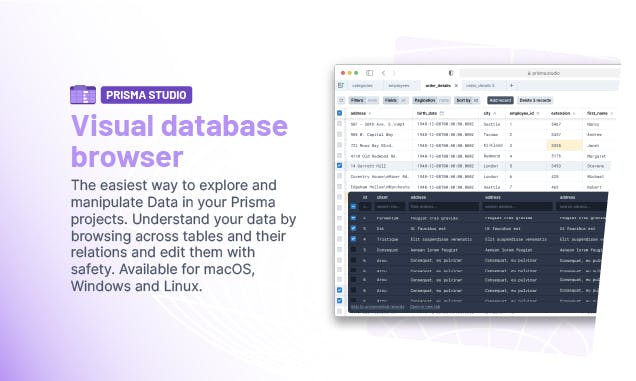Check the row checkbox for Michael
The height and width of the screenshot is (381, 636).
coord(339,176)
